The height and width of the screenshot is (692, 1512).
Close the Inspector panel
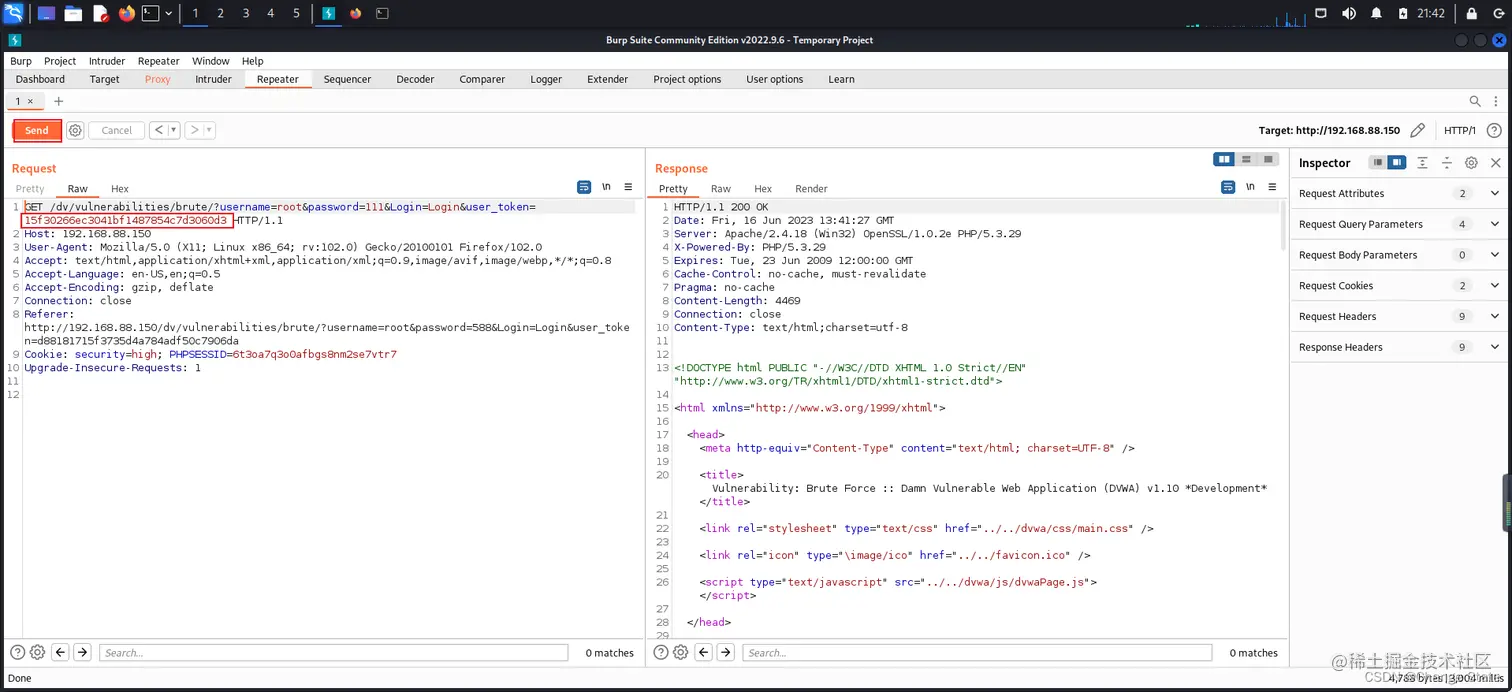(1496, 162)
